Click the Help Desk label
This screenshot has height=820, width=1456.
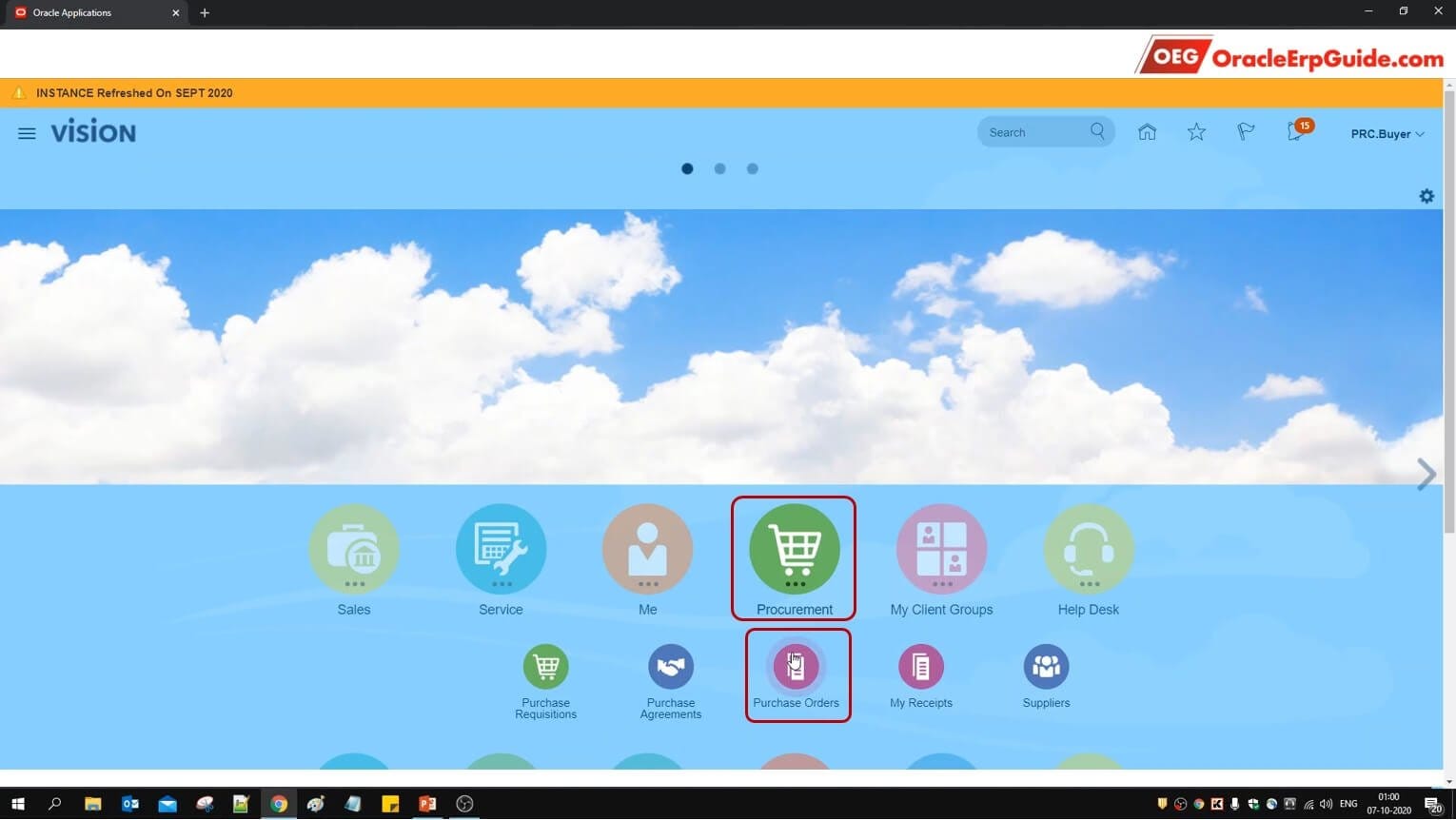[x=1089, y=610]
